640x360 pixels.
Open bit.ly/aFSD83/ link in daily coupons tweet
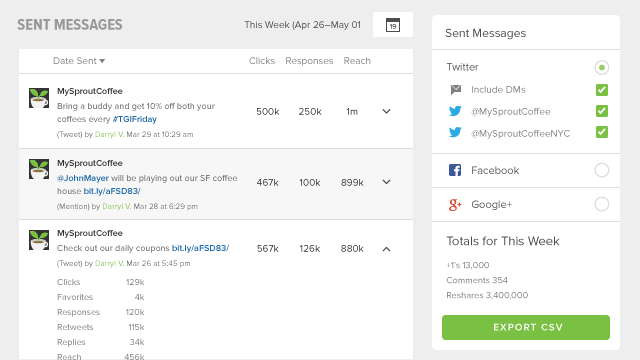200,248
